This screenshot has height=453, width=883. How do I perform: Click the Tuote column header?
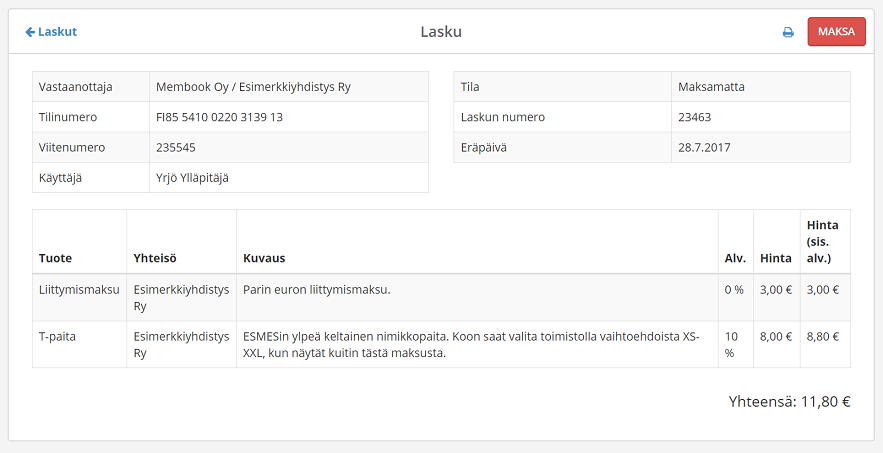point(55,258)
